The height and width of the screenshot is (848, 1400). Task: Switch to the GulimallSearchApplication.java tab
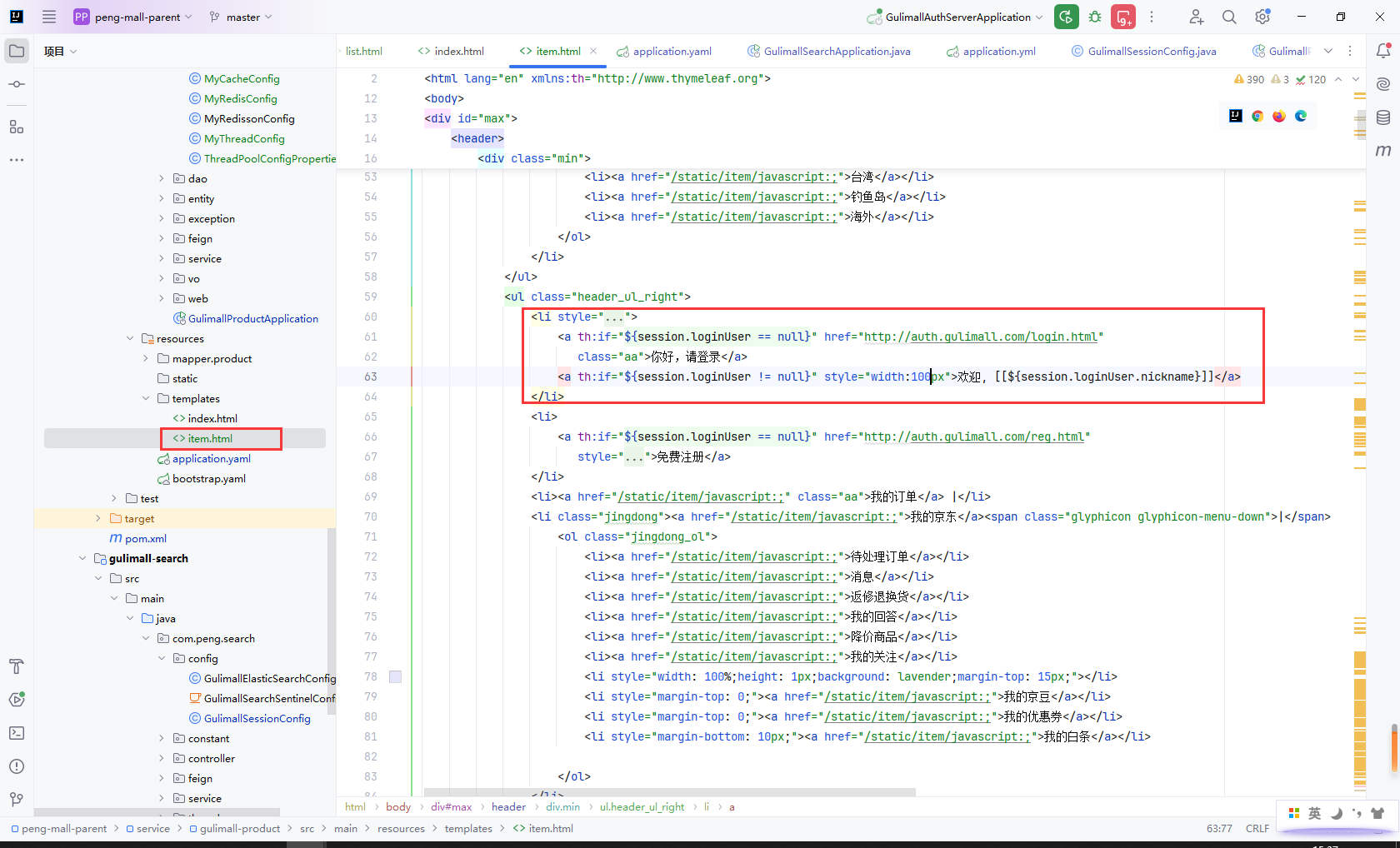pyautogui.click(x=829, y=51)
